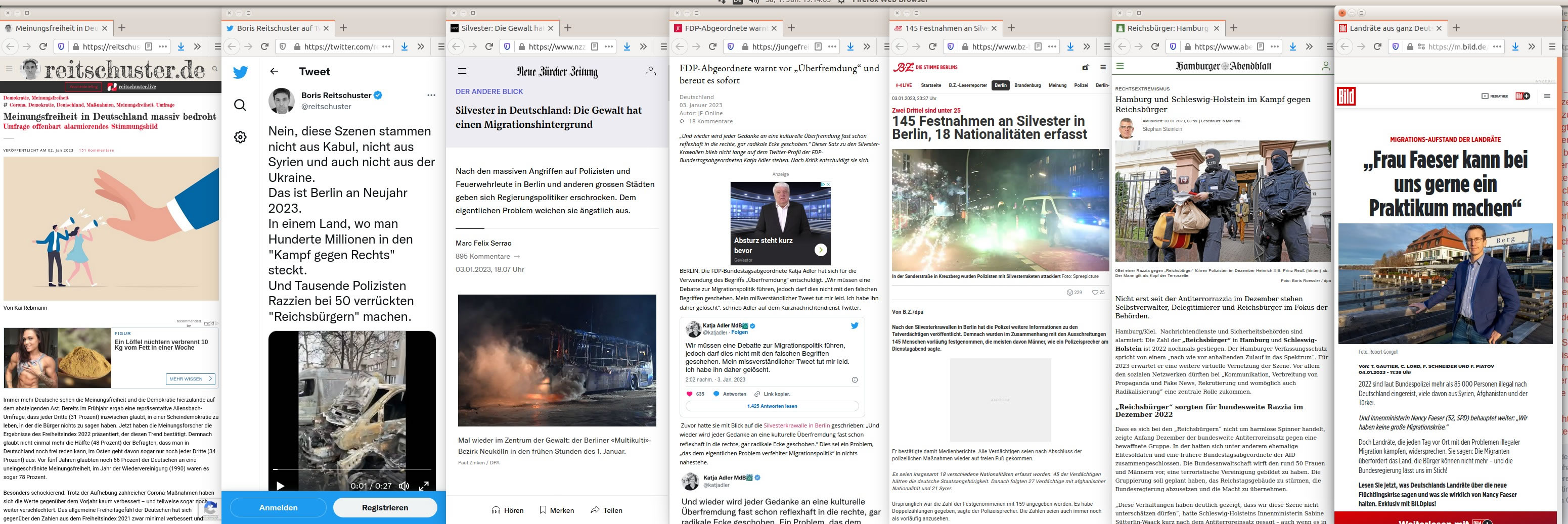
Task: Click ad next arrow in Junge Freiheit
Action: 821,250
